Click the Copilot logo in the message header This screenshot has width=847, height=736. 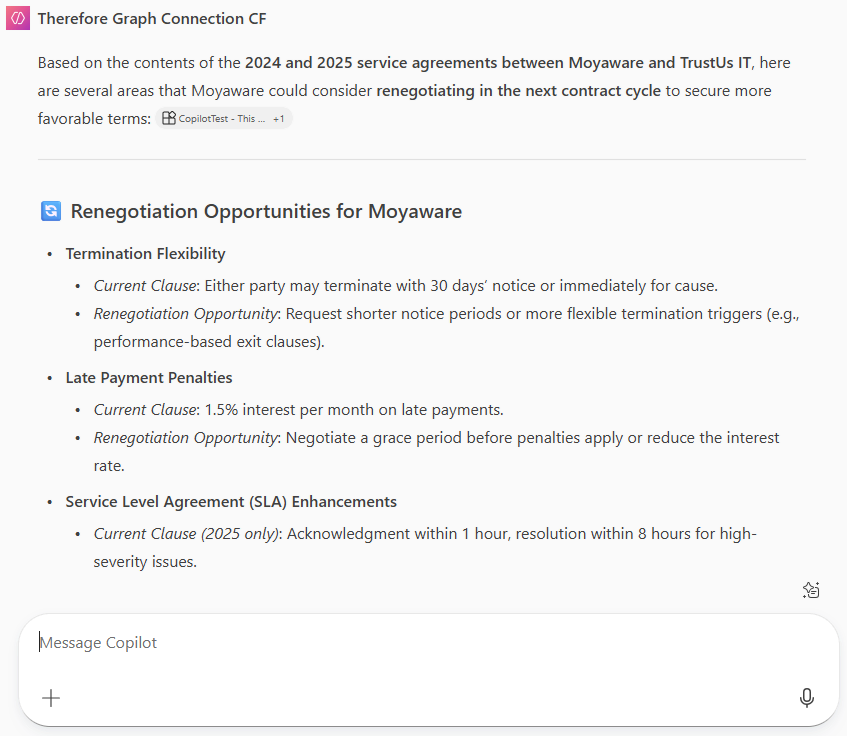click(16, 17)
